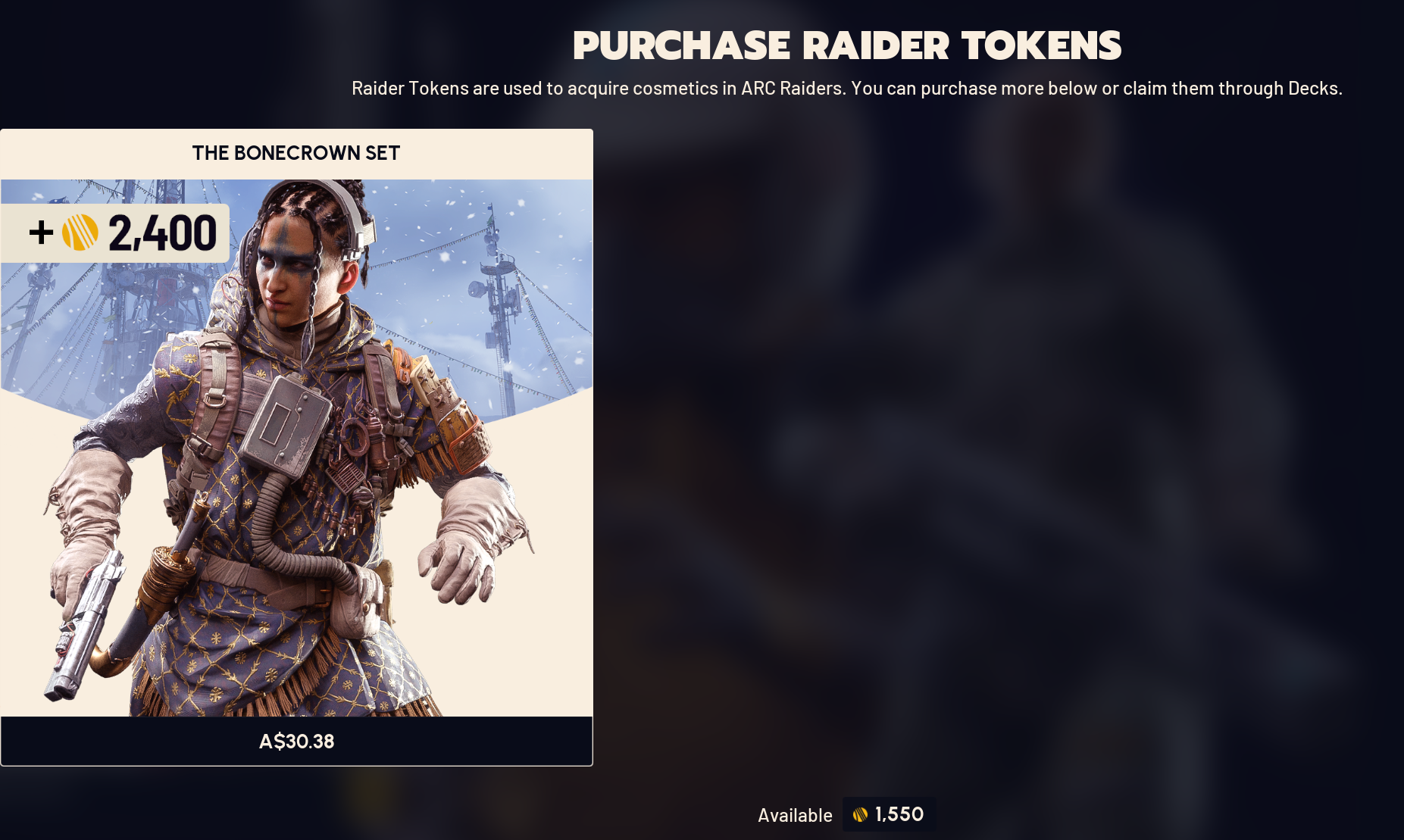The width and height of the screenshot is (1404, 840).
Task: Click the ARC Raiders text in the description
Action: pyautogui.click(x=792, y=89)
